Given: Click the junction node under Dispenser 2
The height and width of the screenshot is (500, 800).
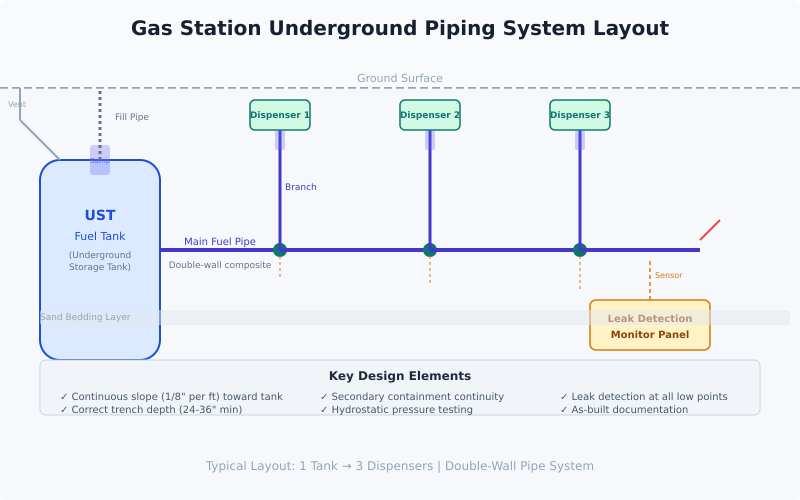Looking at the screenshot, I should click(x=430, y=250).
